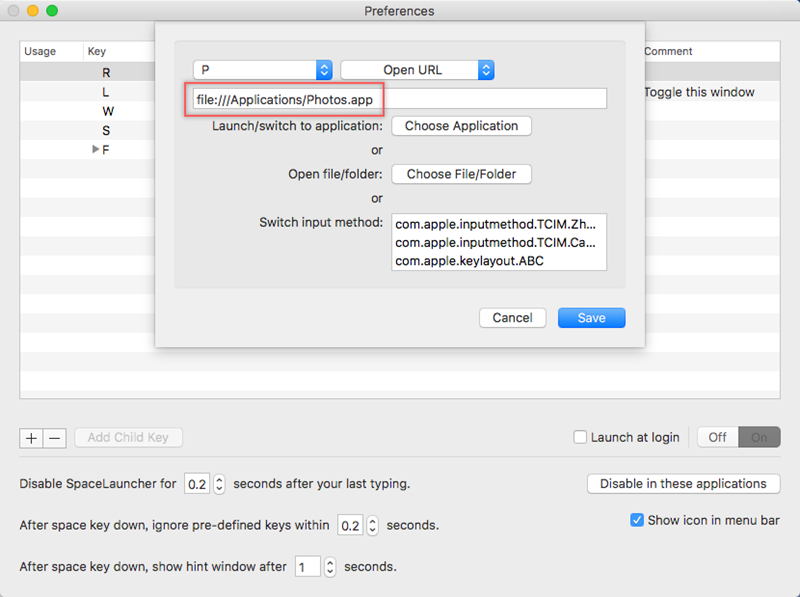Image resolution: width=800 pixels, height=597 pixels.
Task: Click stepper for disable-after-typing seconds
Action: [x=219, y=484]
